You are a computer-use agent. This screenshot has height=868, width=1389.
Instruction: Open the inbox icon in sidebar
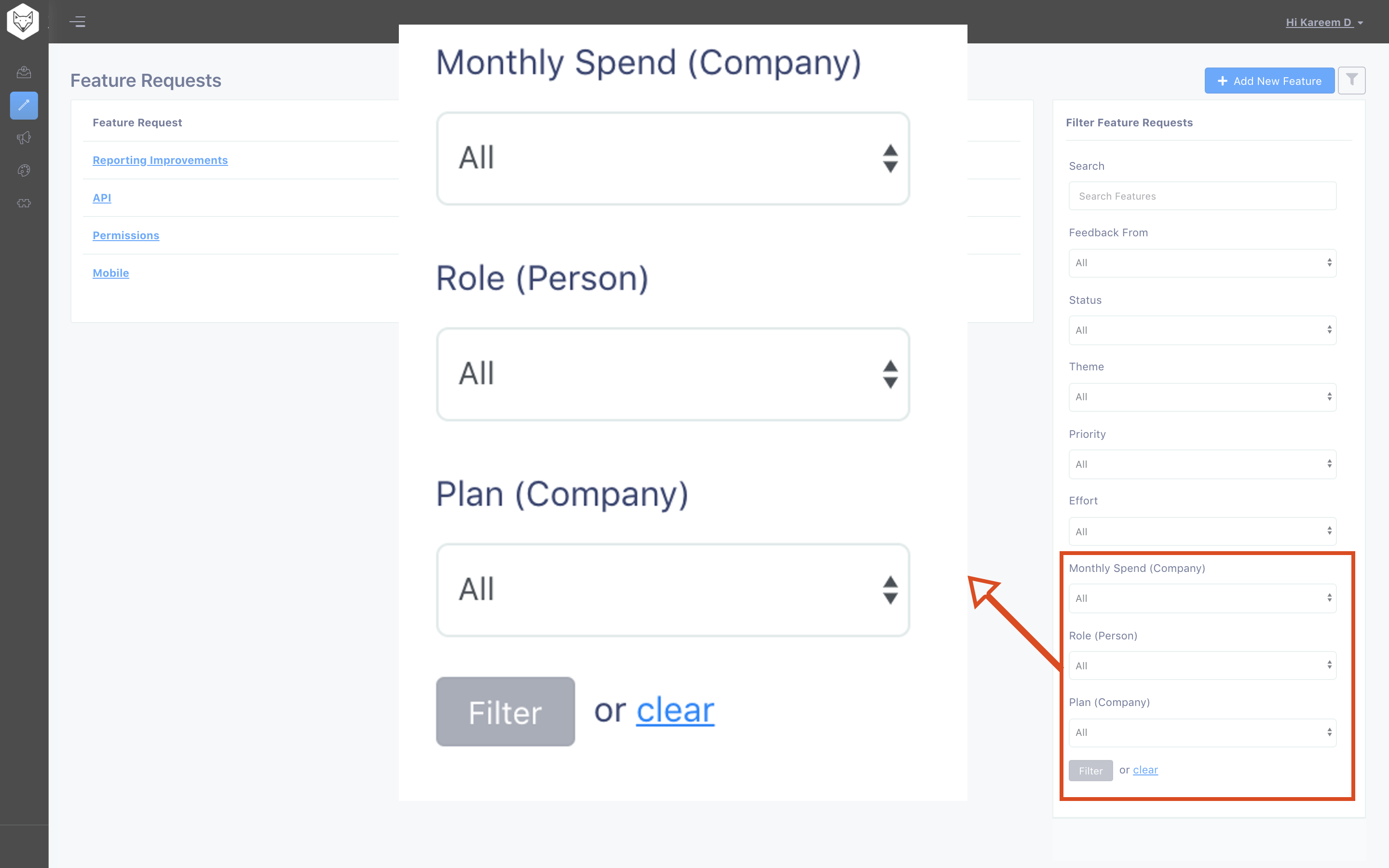(24, 72)
